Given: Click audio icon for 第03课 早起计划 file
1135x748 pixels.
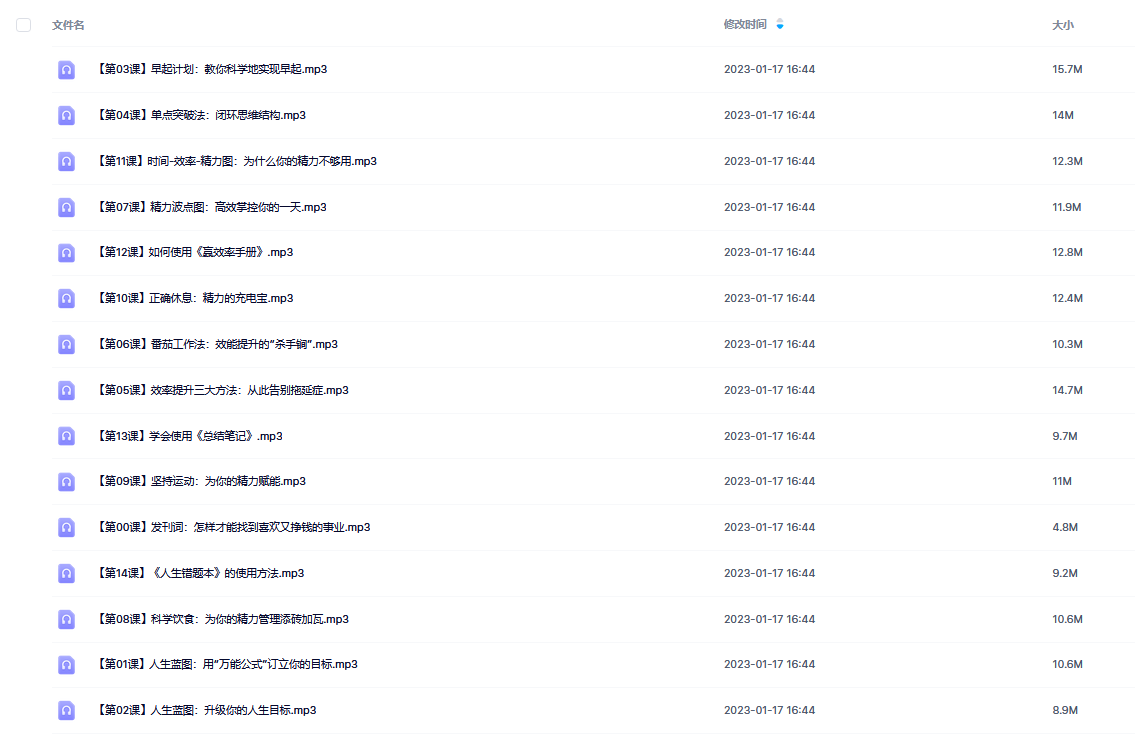Looking at the screenshot, I should [x=66, y=70].
